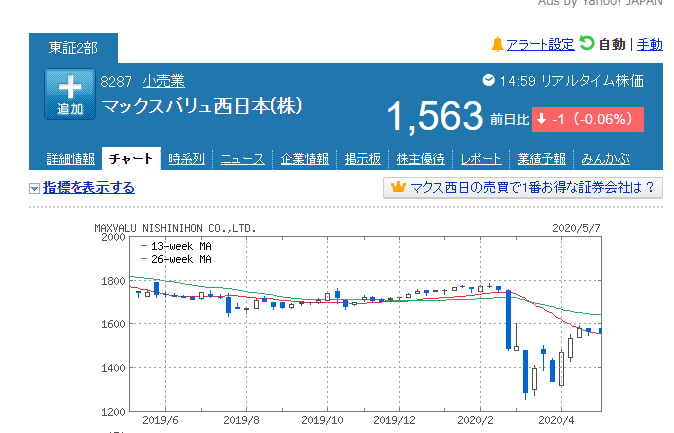Open the 掲示板 tab
This screenshot has width=674, height=433.
(x=362, y=159)
